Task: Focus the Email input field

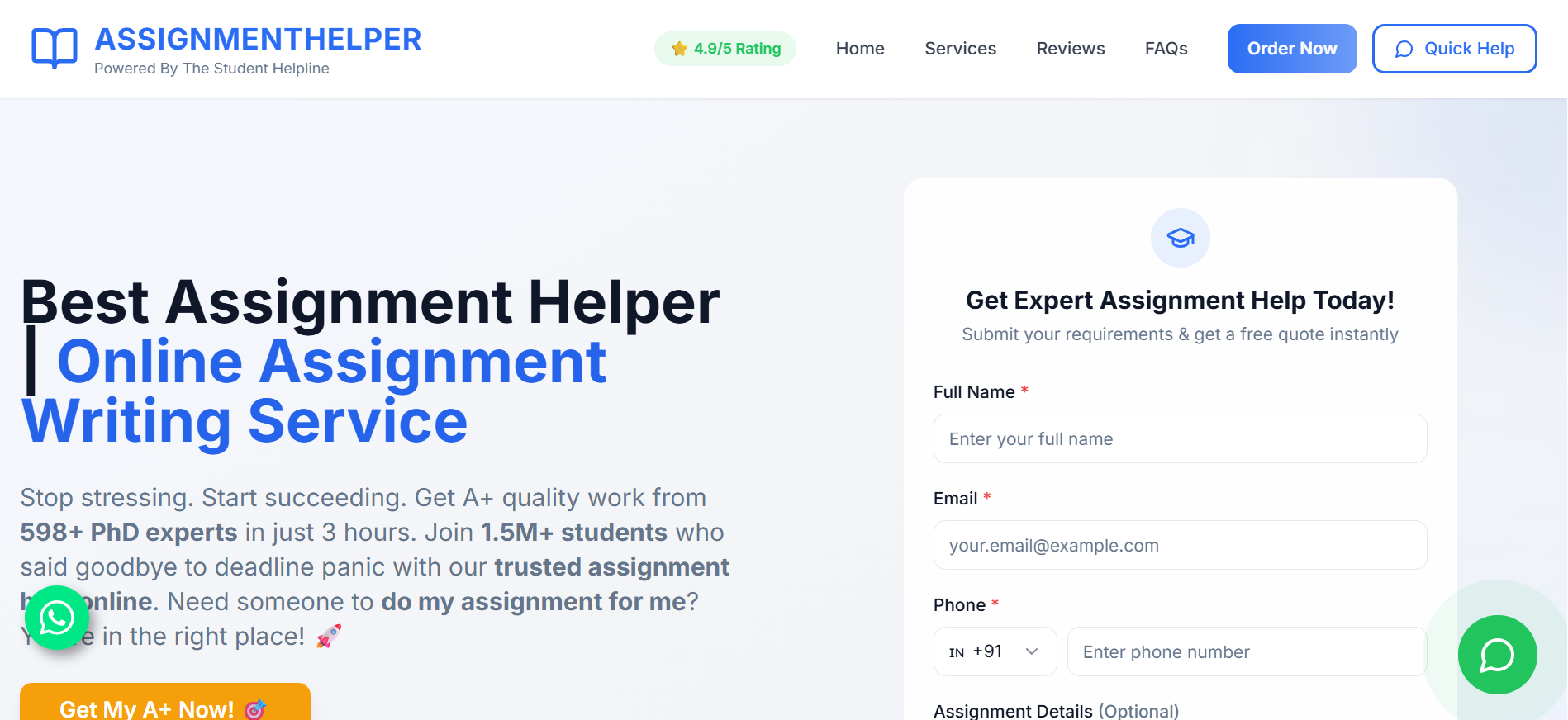Action: click(x=1181, y=545)
